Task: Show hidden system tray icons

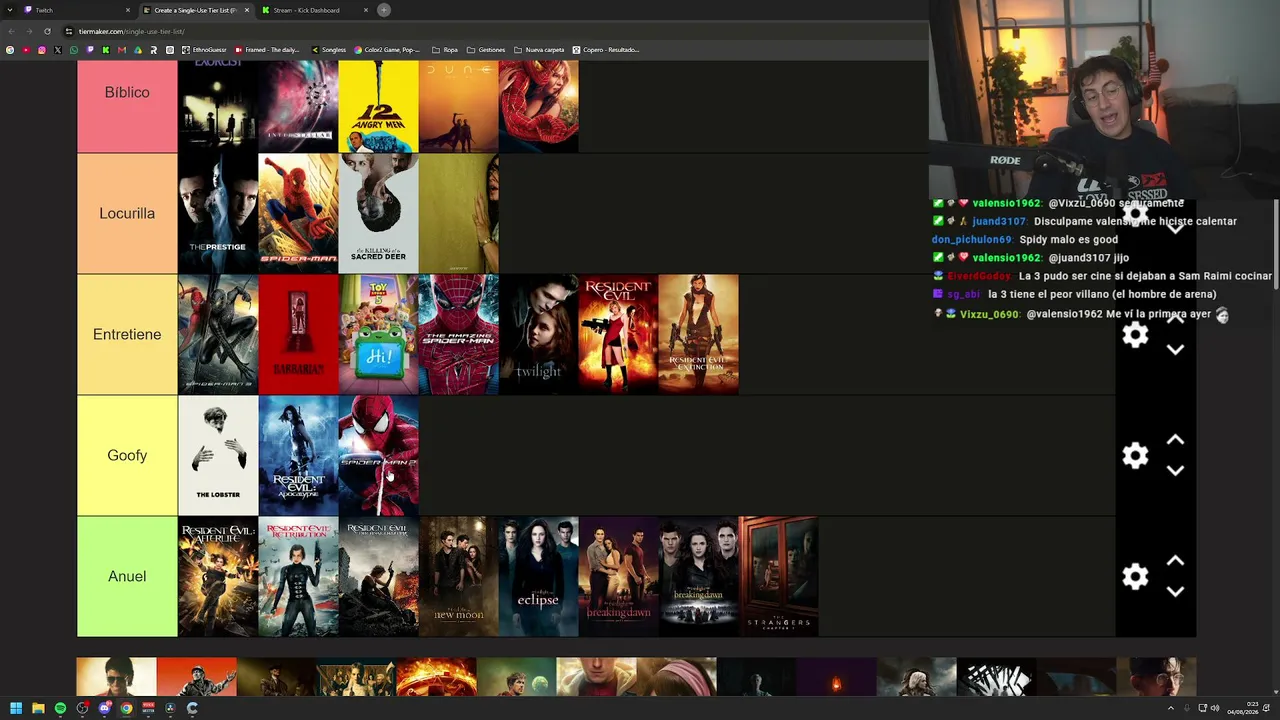Action: tap(1171, 708)
